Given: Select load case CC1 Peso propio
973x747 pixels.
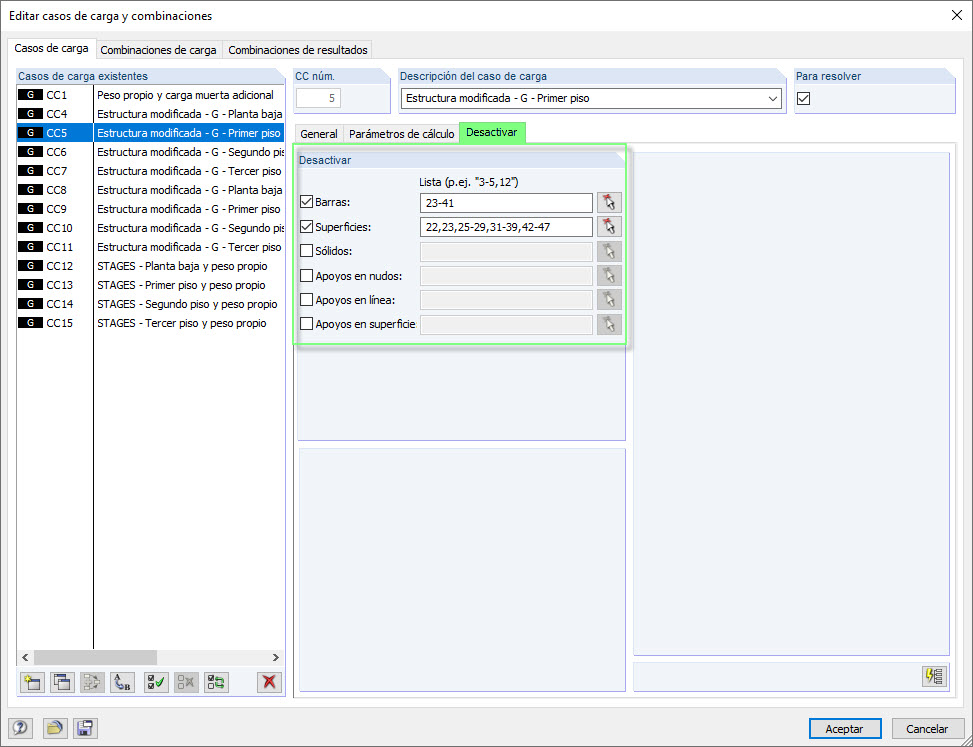Looking at the screenshot, I should 150,95.
